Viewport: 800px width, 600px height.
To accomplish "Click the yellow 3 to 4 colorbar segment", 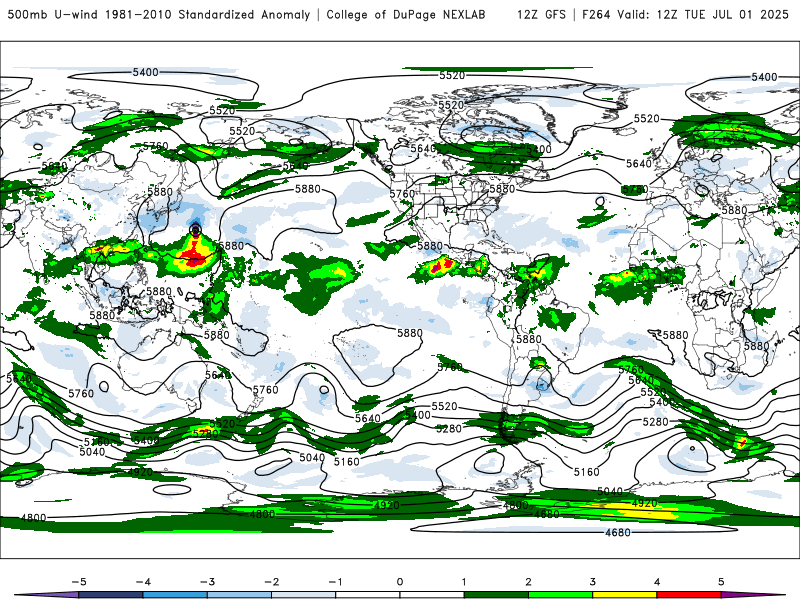I will pos(624,595).
